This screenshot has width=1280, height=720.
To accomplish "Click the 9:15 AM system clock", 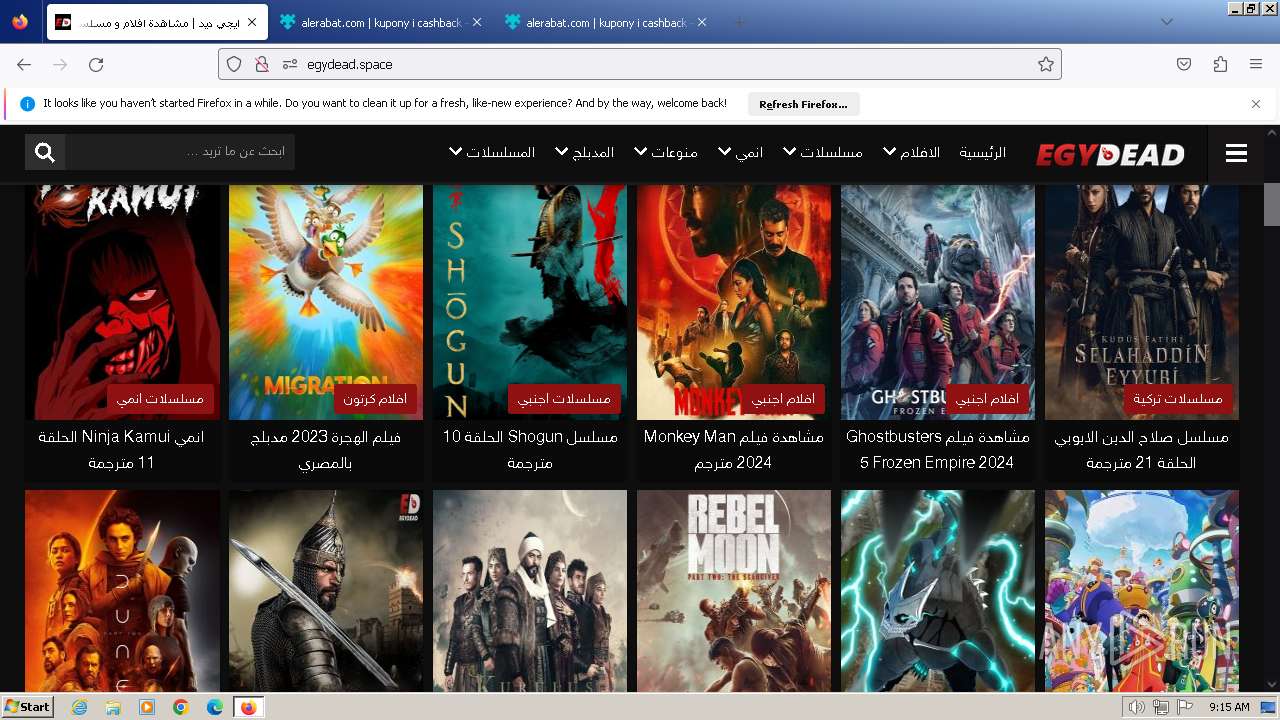I will pos(1229,707).
